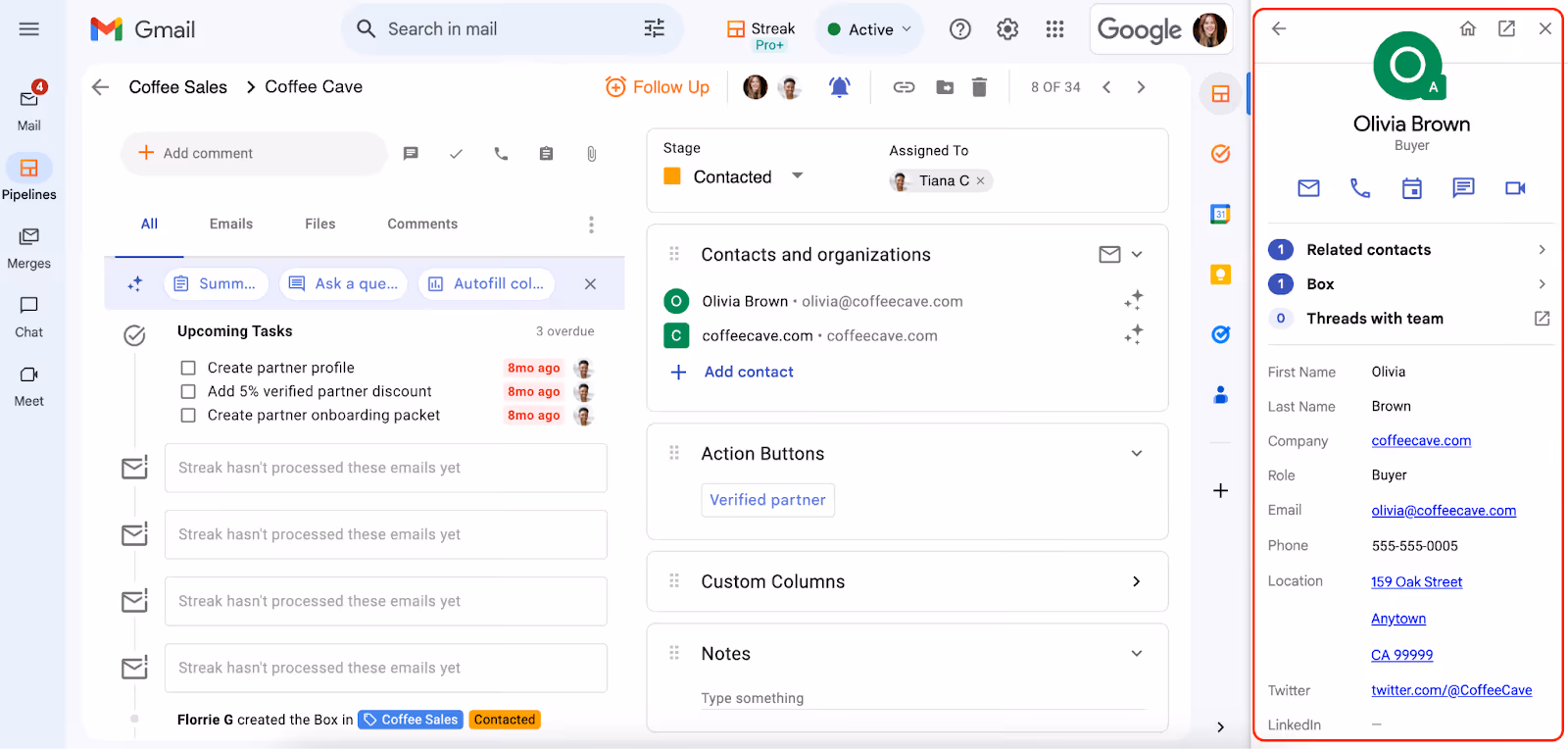Go to previous box arrow

coord(1106,87)
